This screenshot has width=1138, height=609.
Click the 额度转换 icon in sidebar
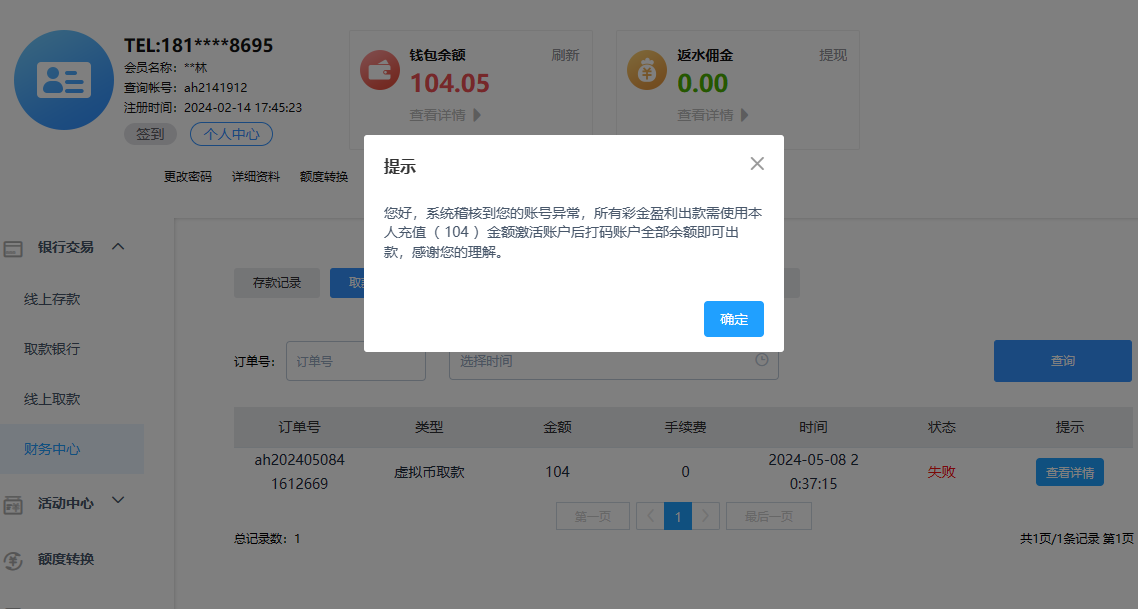[x=13, y=560]
